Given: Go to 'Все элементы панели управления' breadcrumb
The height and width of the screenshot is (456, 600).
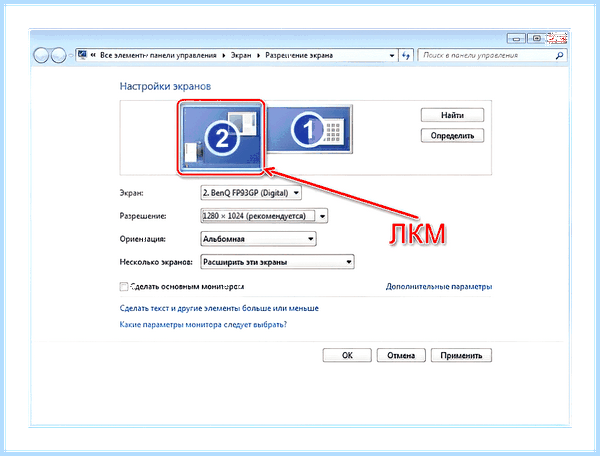Looking at the screenshot, I should pyautogui.click(x=158, y=55).
